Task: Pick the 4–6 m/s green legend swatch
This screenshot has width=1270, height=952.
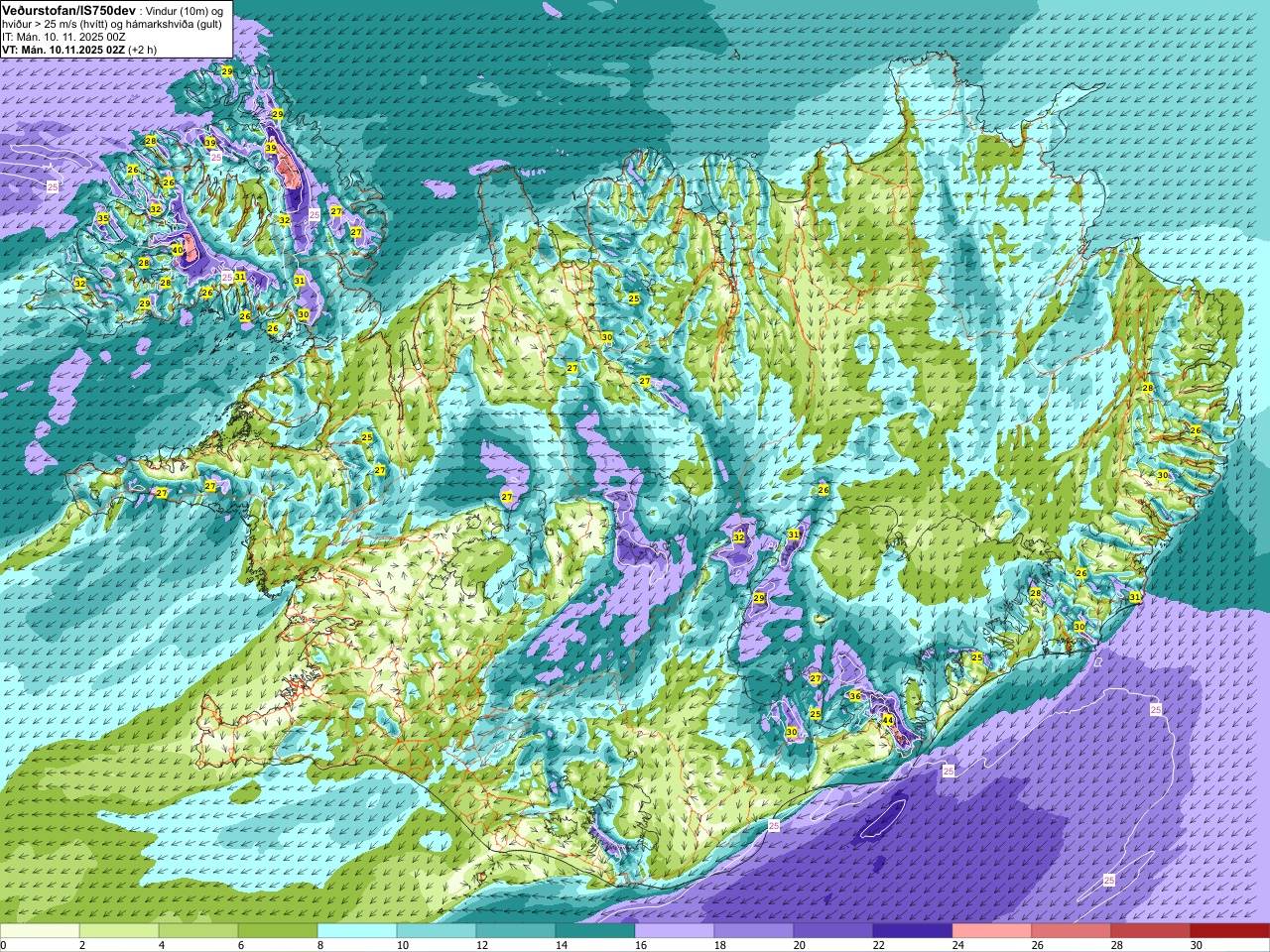Action: tap(198, 930)
